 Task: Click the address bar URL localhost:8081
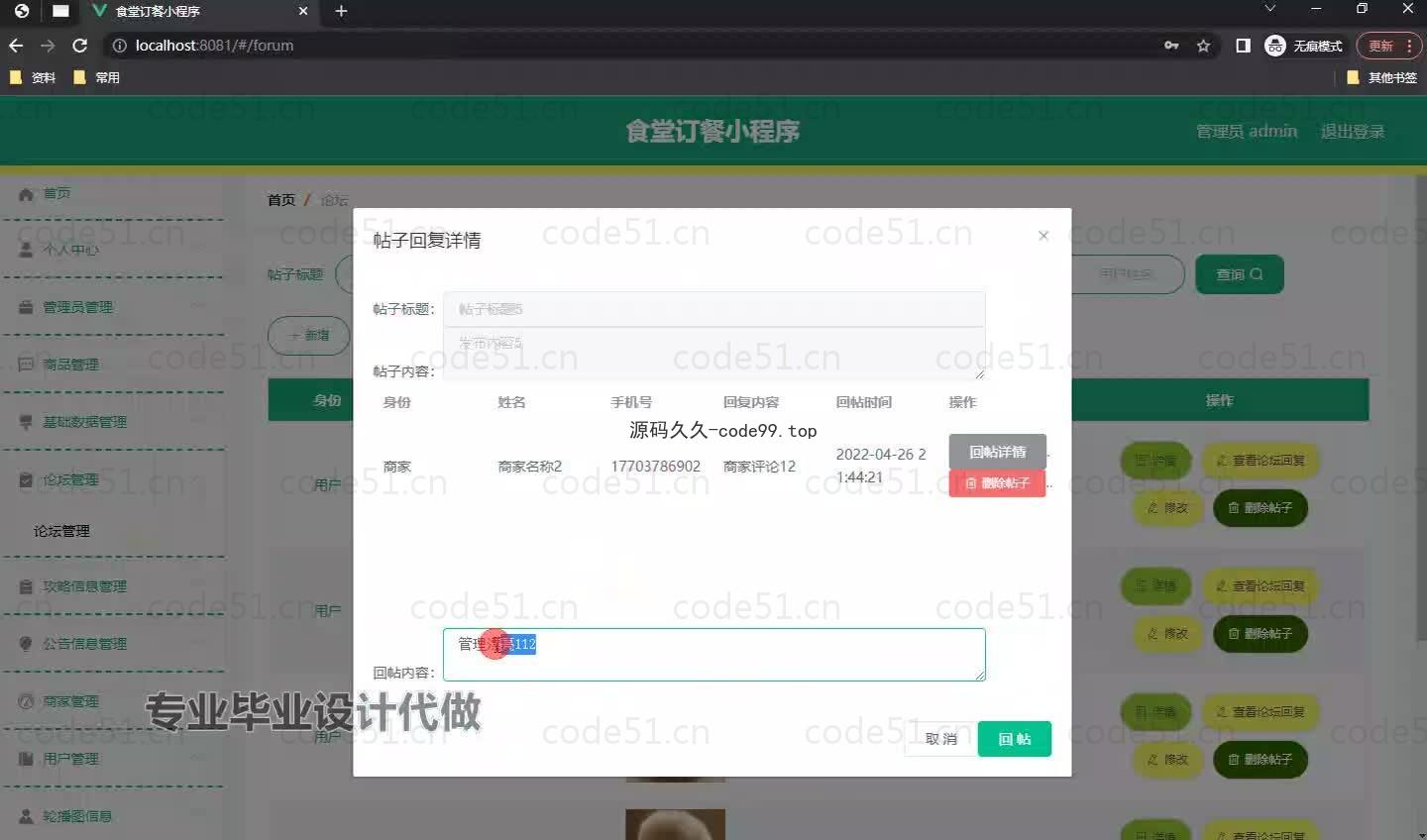tap(214, 46)
